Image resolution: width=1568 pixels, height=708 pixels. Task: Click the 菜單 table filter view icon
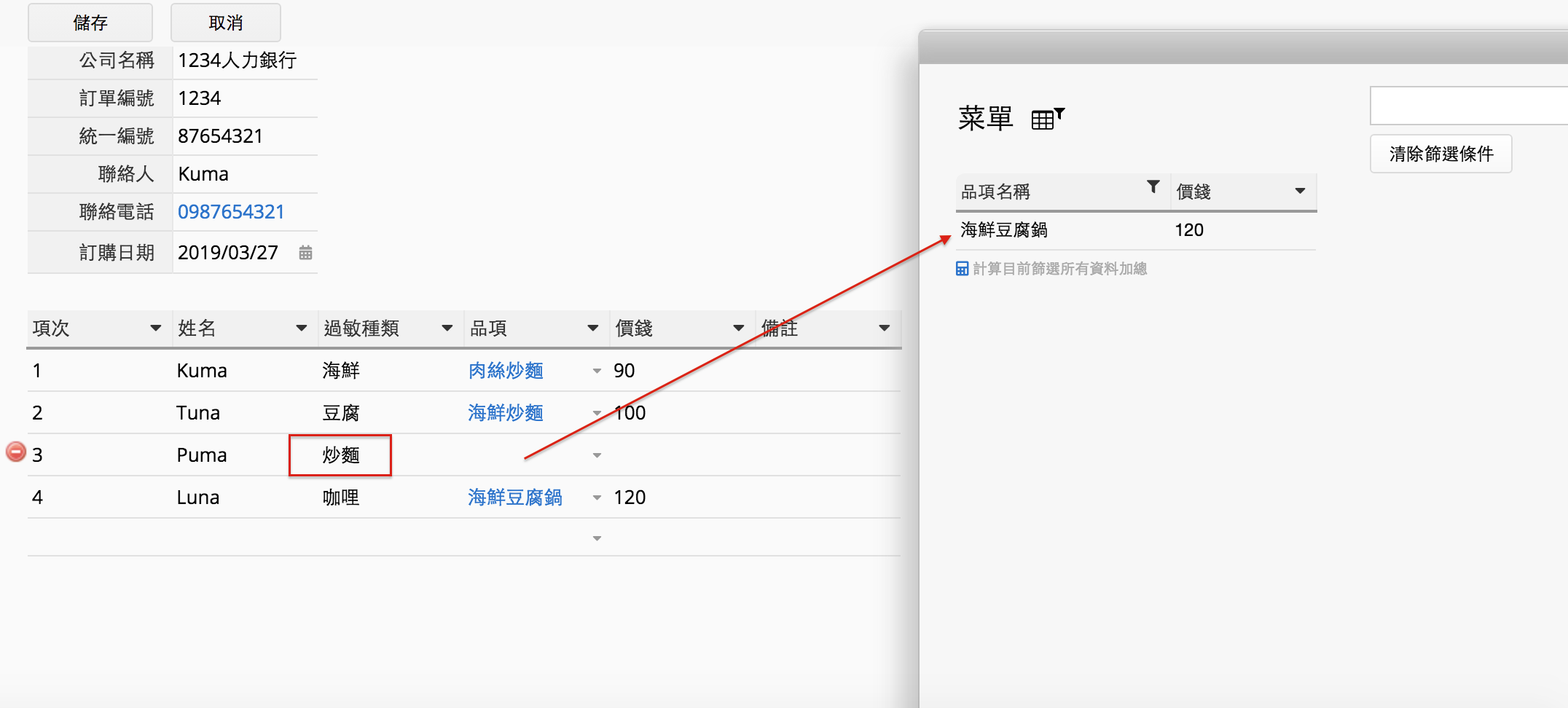coord(1047,118)
